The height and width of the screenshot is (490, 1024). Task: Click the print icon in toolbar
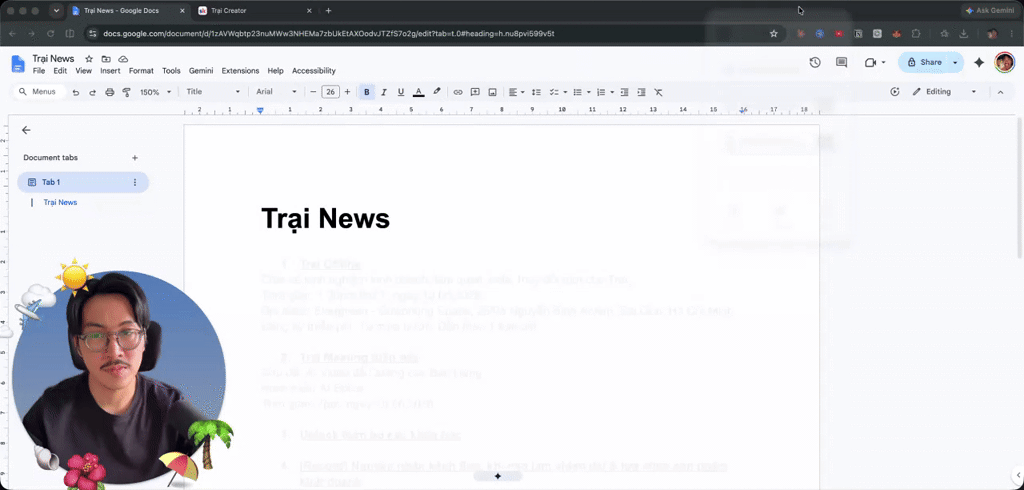pyautogui.click(x=110, y=92)
